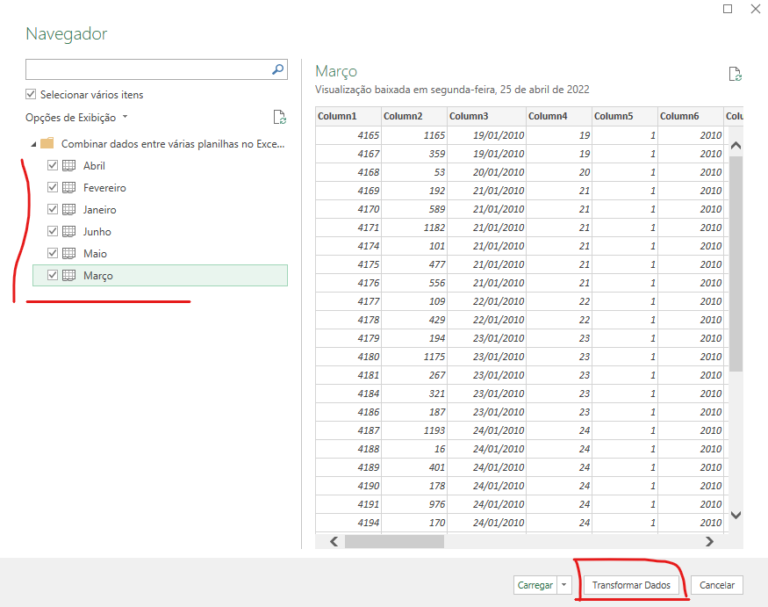Select the Junho sheet in the tree
This screenshot has width=768, height=607.
97,231
